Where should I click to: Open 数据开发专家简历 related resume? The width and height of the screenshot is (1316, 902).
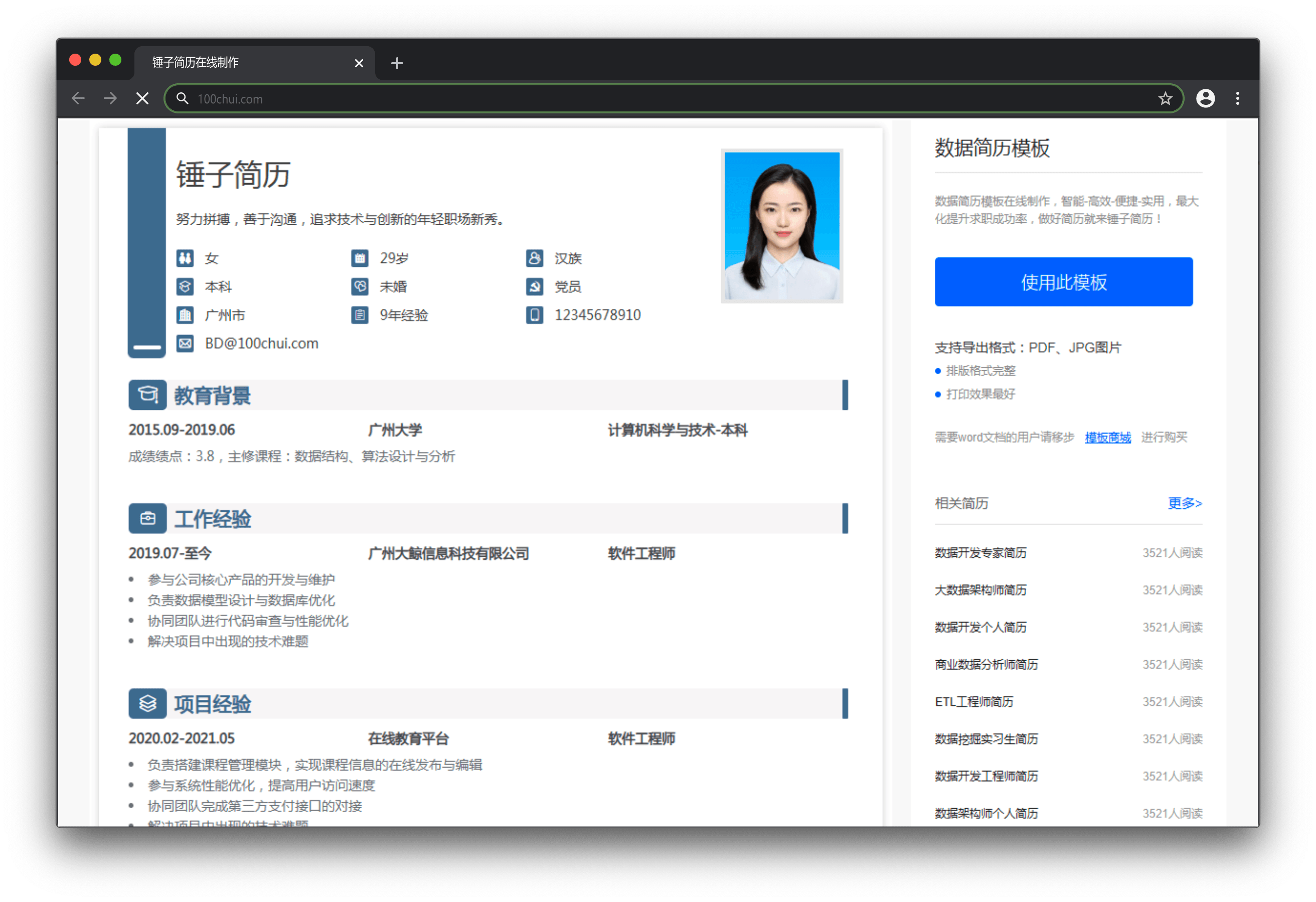coord(980,553)
